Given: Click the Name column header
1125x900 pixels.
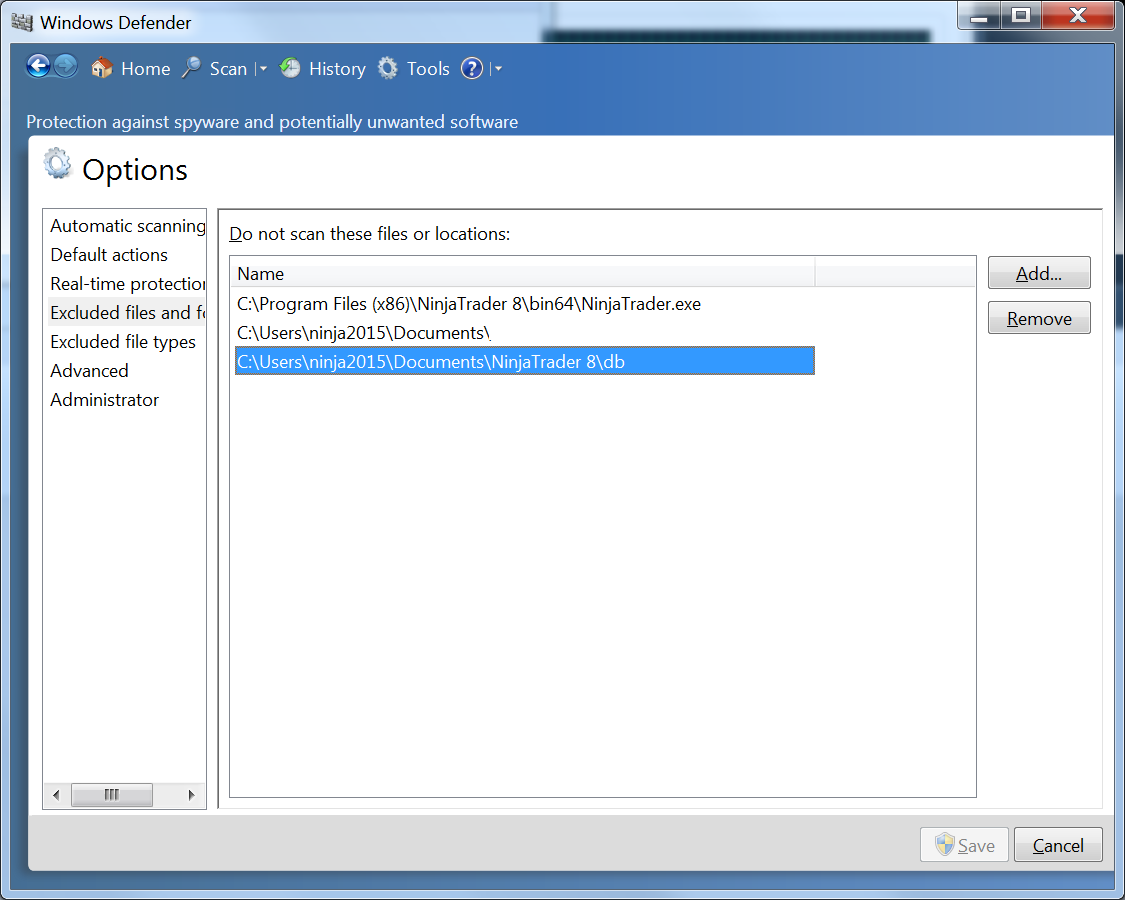Looking at the screenshot, I should [x=523, y=273].
